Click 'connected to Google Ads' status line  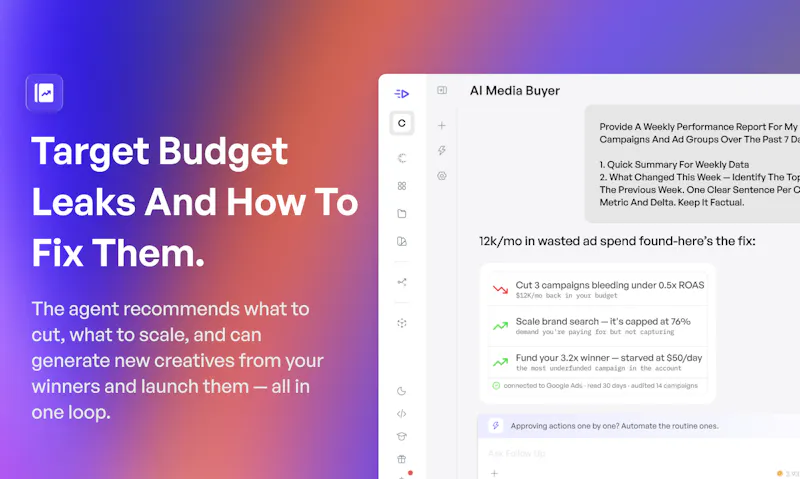(x=601, y=386)
